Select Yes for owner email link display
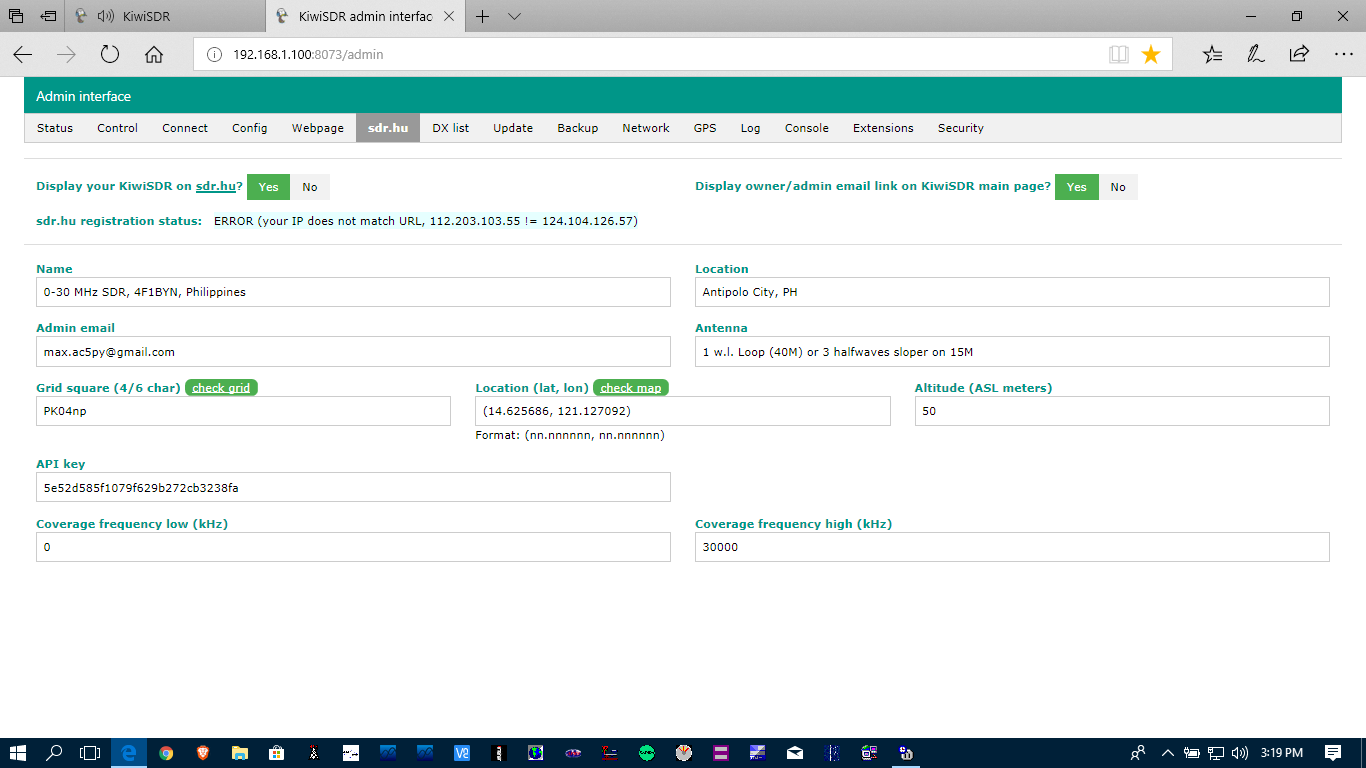1366x768 pixels. 1077,187
